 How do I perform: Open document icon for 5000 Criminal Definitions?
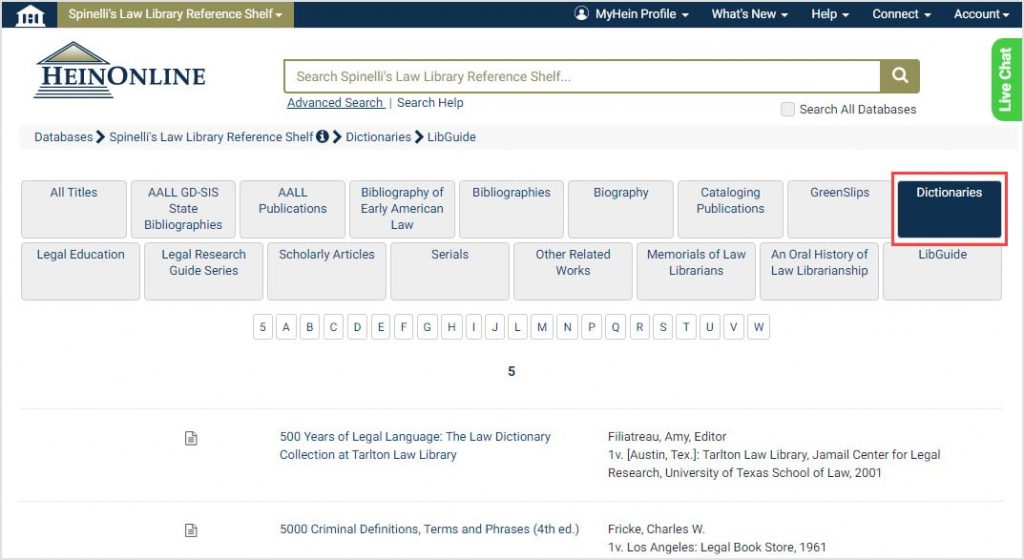click(x=191, y=530)
